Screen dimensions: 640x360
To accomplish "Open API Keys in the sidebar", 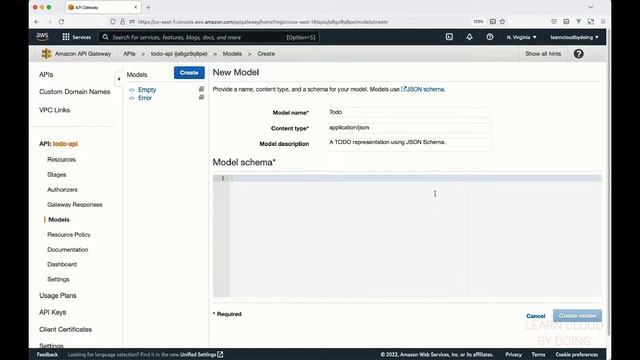I will click(52, 312).
